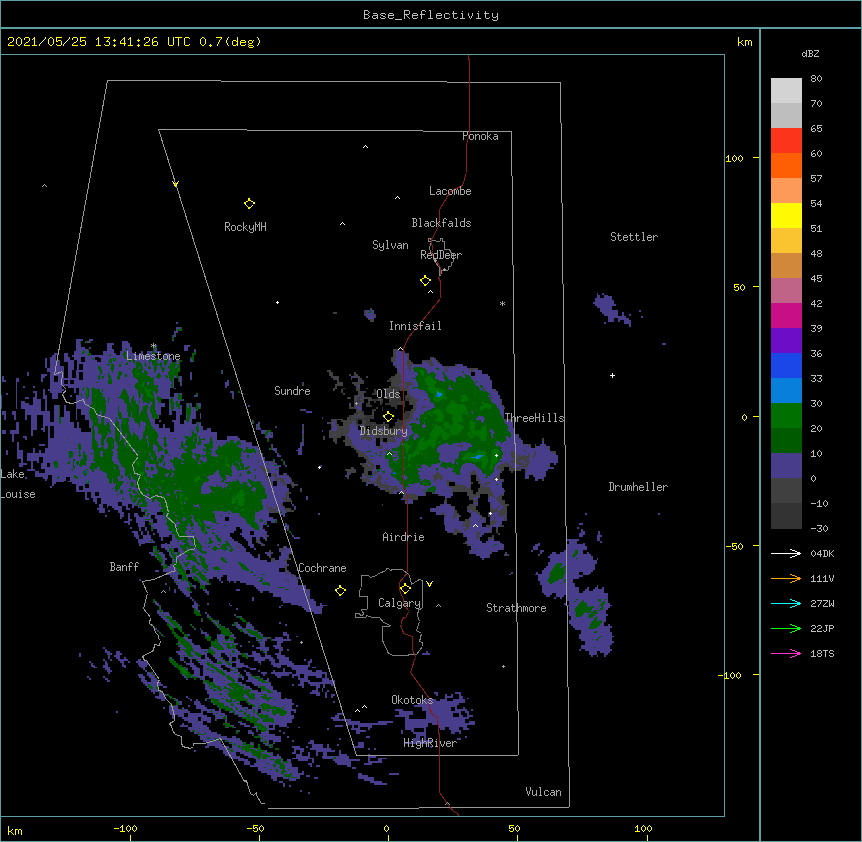This screenshot has width=862, height=842.
Task: Pick the red 65 dBZ color swatch
Action: pyautogui.click(x=786, y=140)
